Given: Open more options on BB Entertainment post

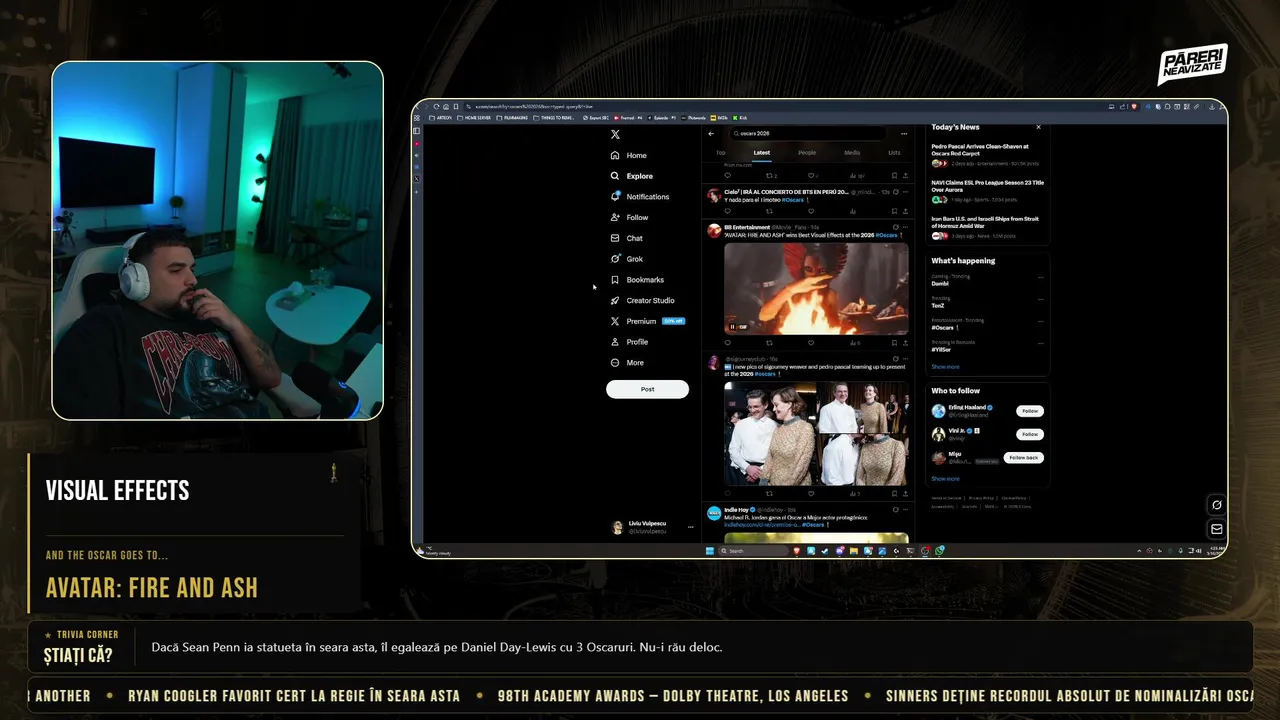Looking at the screenshot, I should pos(905,227).
